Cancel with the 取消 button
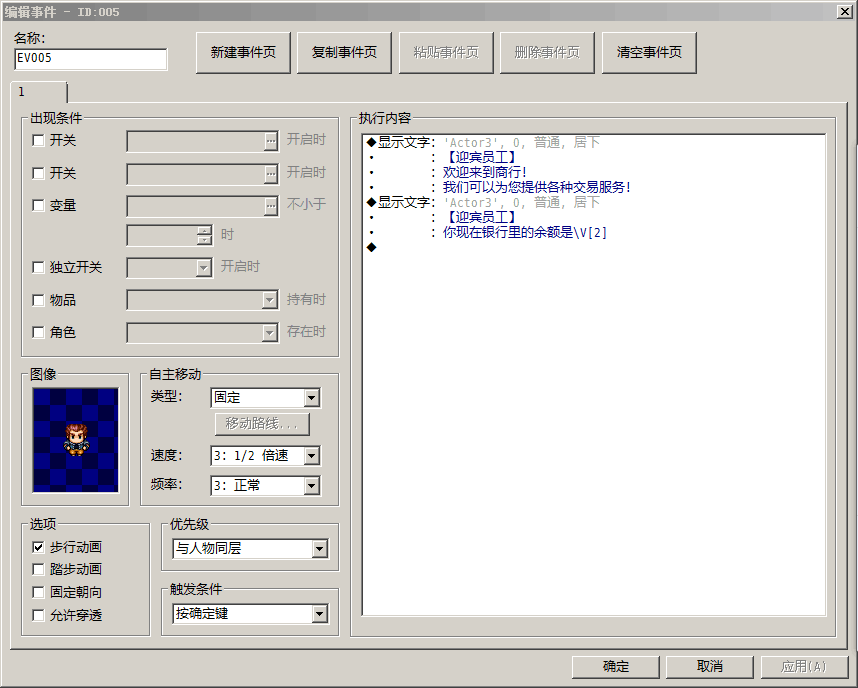858x688 pixels. pyautogui.click(x=710, y=666)
